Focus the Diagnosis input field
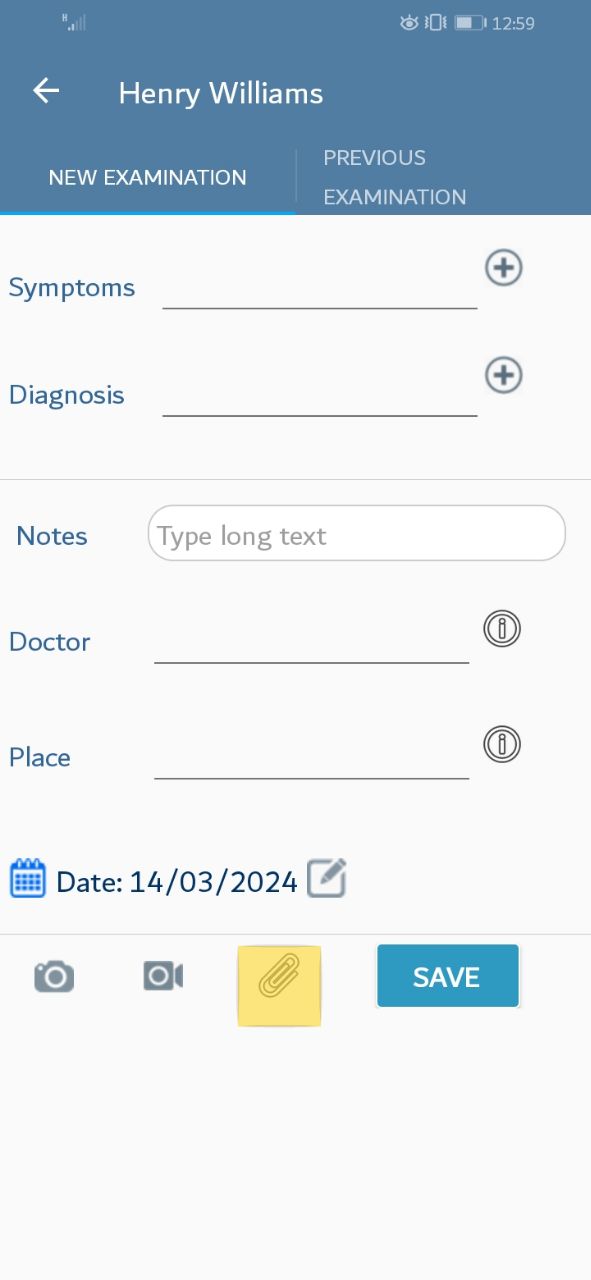The height and width of the screenshot is (1280, 591). 320,395
